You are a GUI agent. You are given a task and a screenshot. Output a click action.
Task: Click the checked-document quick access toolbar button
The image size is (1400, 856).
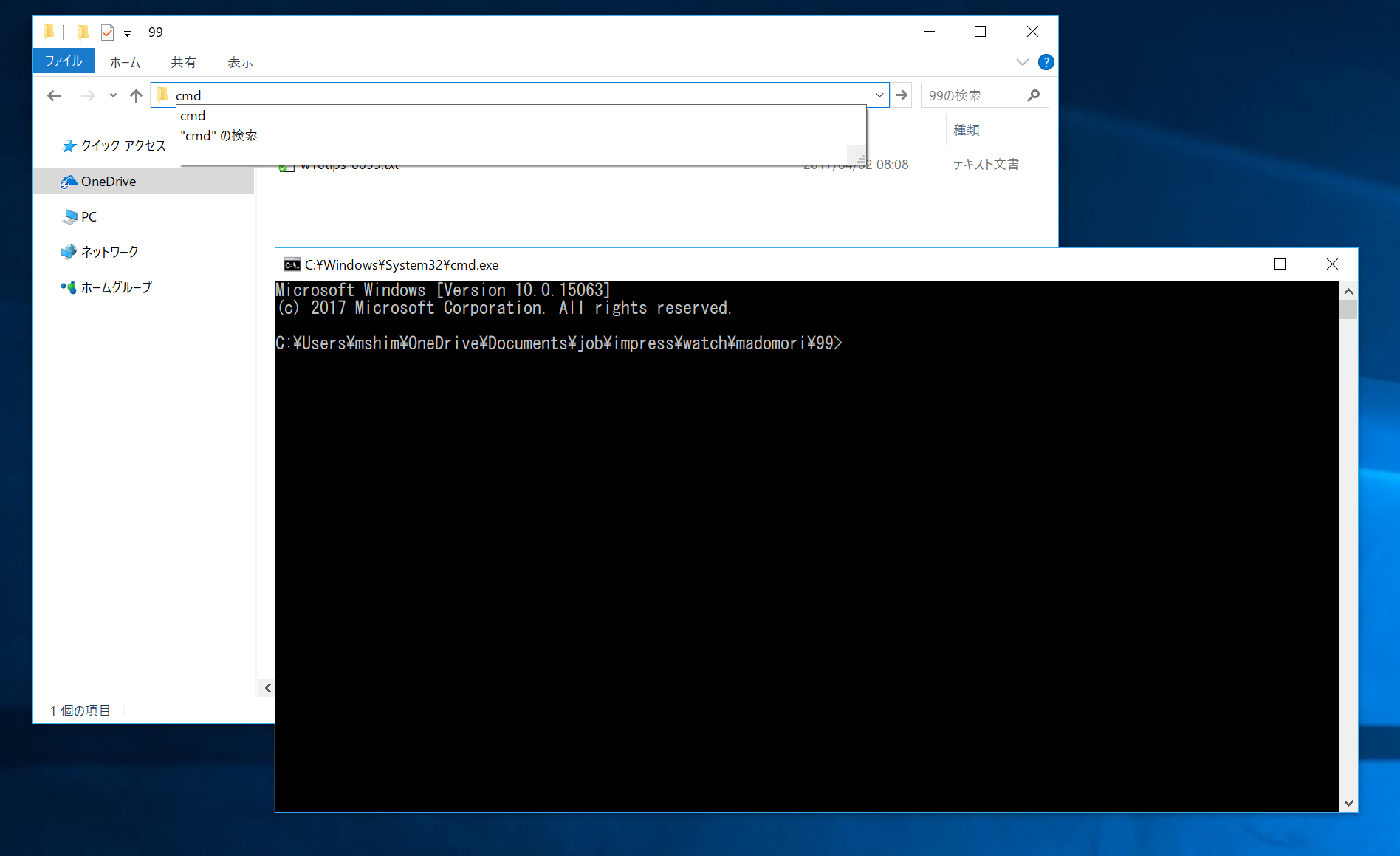[x=106, y=32]
